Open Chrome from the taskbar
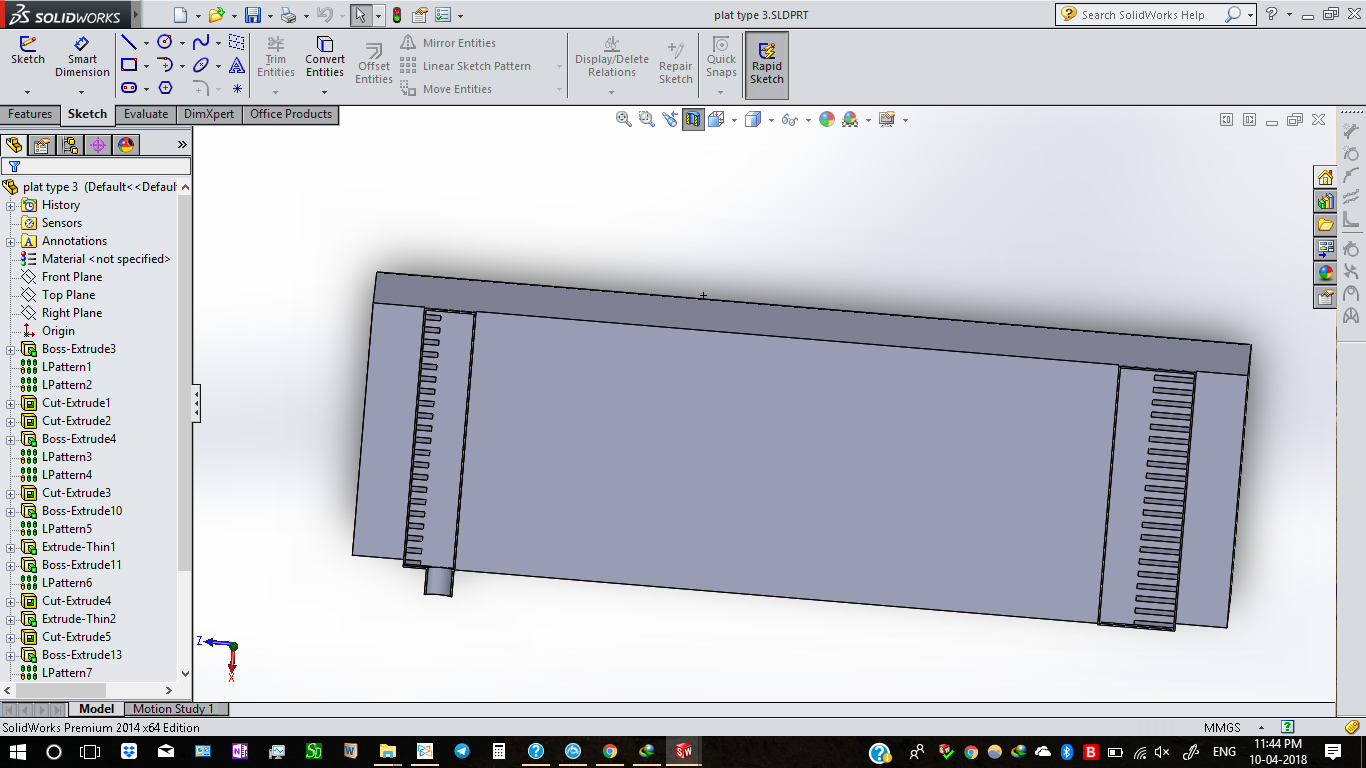The image size is (1366, 768). click(609, 751)
